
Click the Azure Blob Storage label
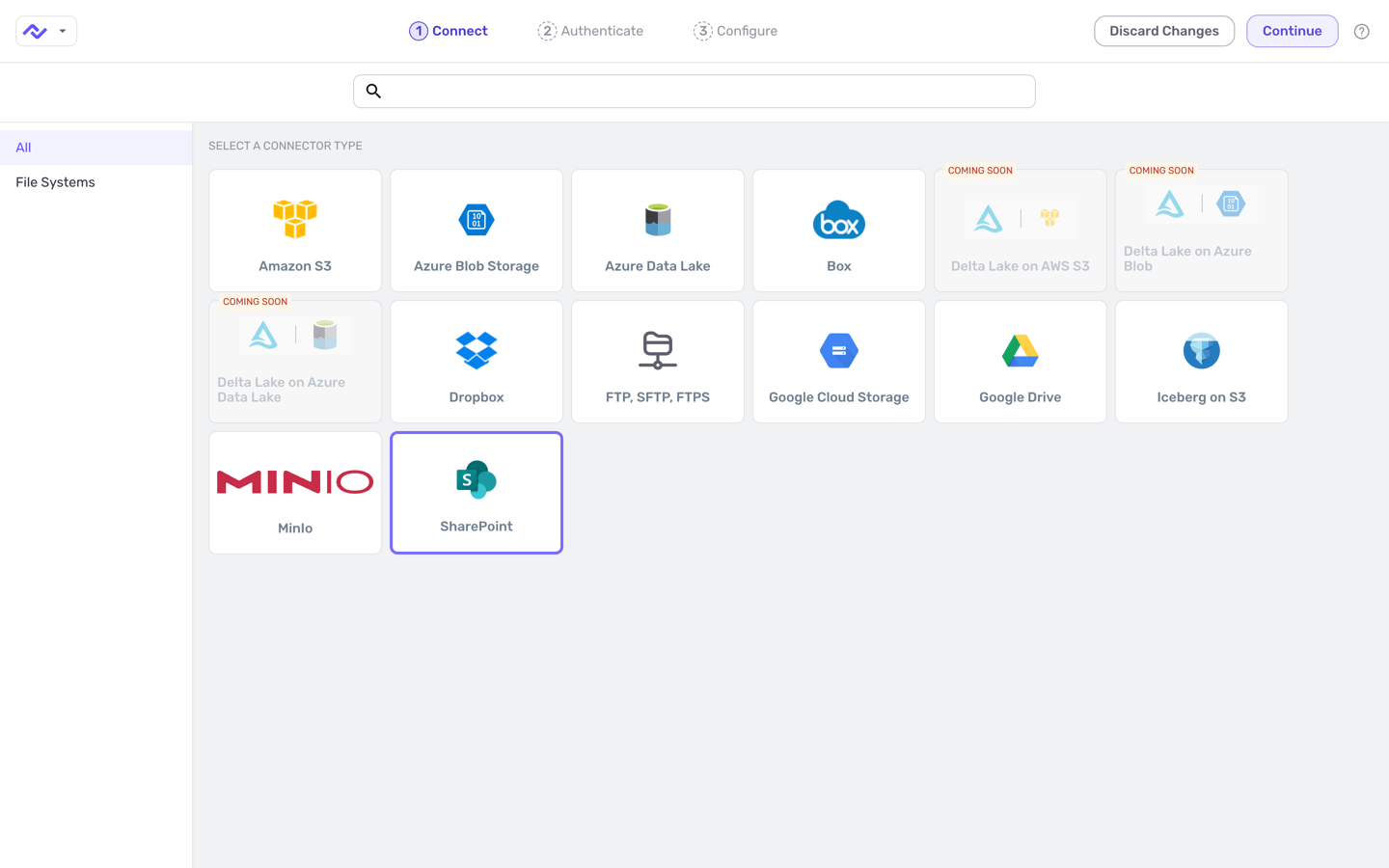point(477,266)
